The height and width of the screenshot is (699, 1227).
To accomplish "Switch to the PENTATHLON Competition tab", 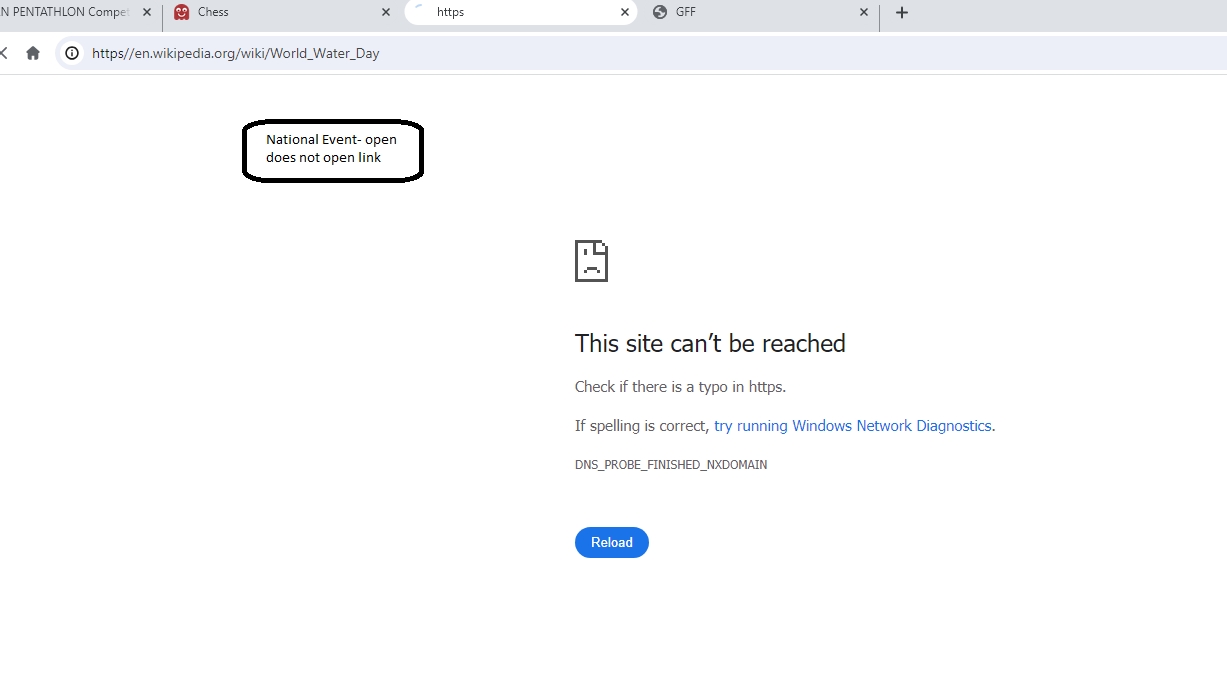I will tap(65, 13).
